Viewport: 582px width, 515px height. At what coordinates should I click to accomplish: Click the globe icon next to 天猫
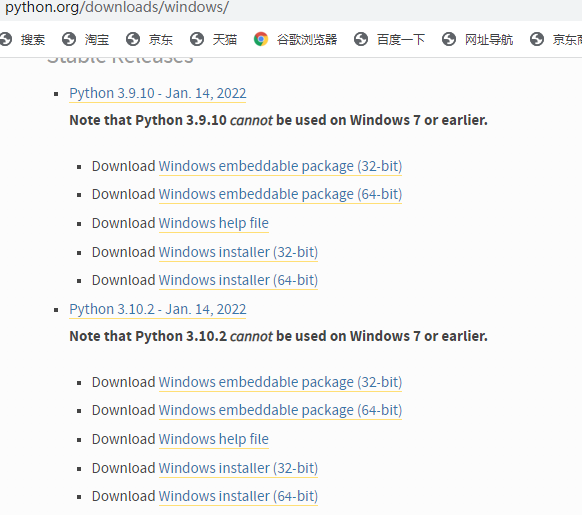pos(197,39)
